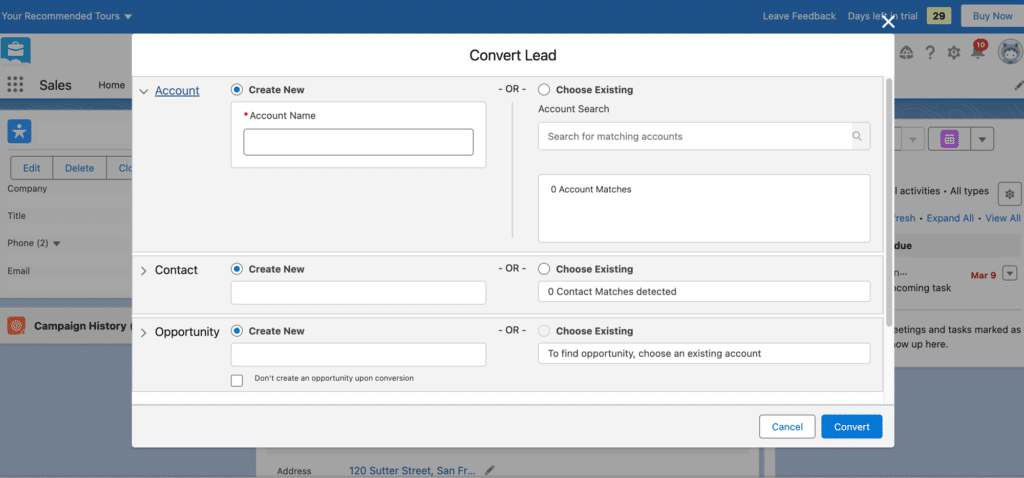The height and width of the screenshot is (478, 1024).
Task: Click the Help question mark icon
Action: 930,53
